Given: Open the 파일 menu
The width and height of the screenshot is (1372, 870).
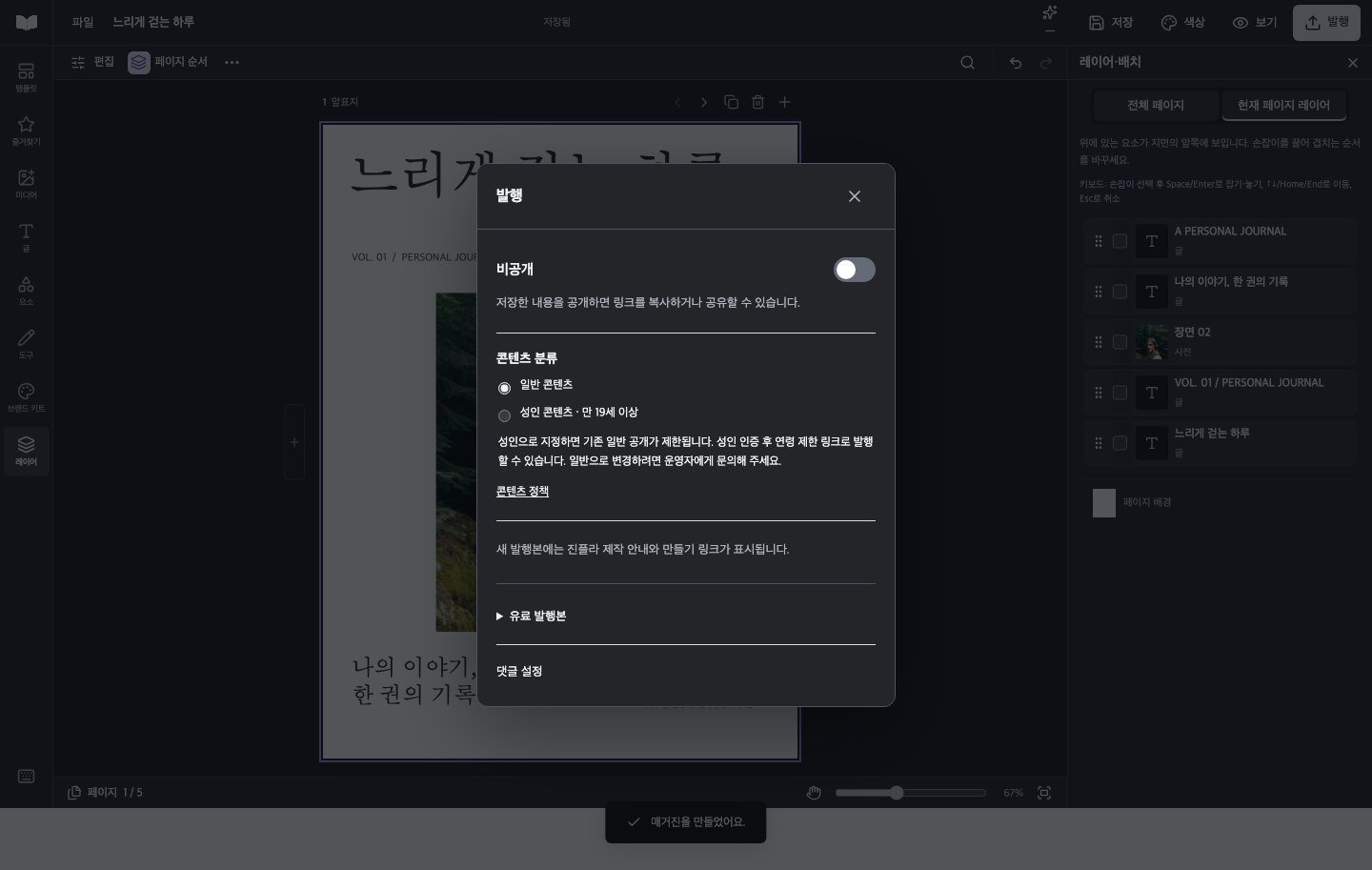Looking at the screenshot, I should [x=83, y=22].
